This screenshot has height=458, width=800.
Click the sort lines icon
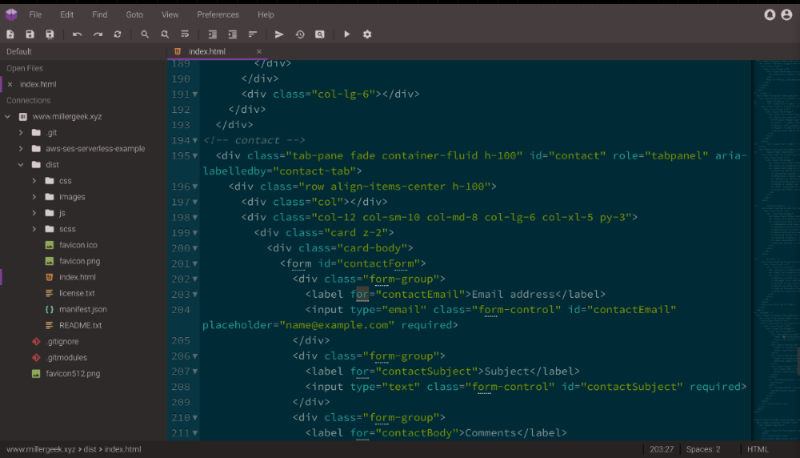pyautogui.click(x=253, y=34)
